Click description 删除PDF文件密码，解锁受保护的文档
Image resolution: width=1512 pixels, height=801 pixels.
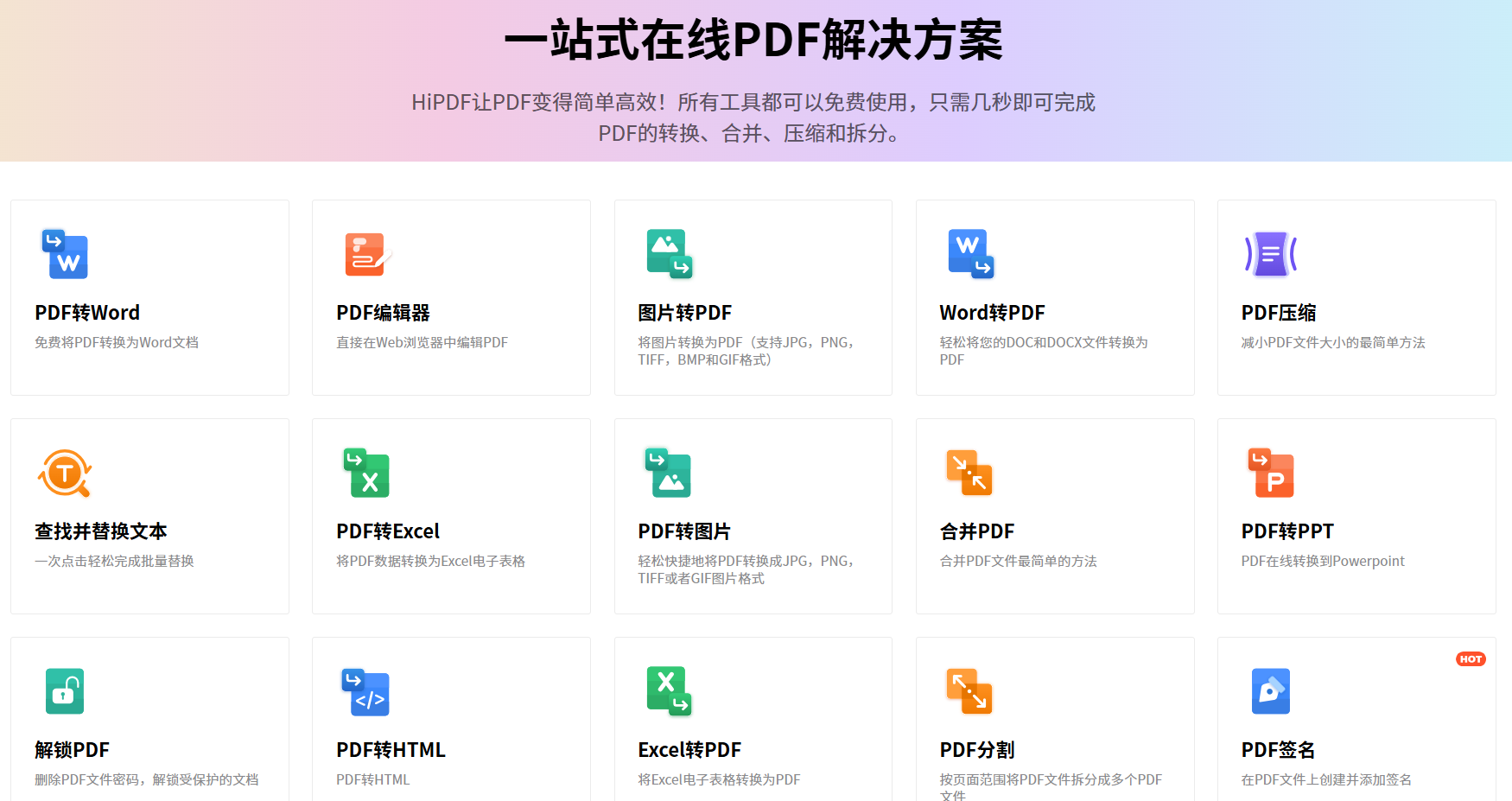click(x=147, y=780)
